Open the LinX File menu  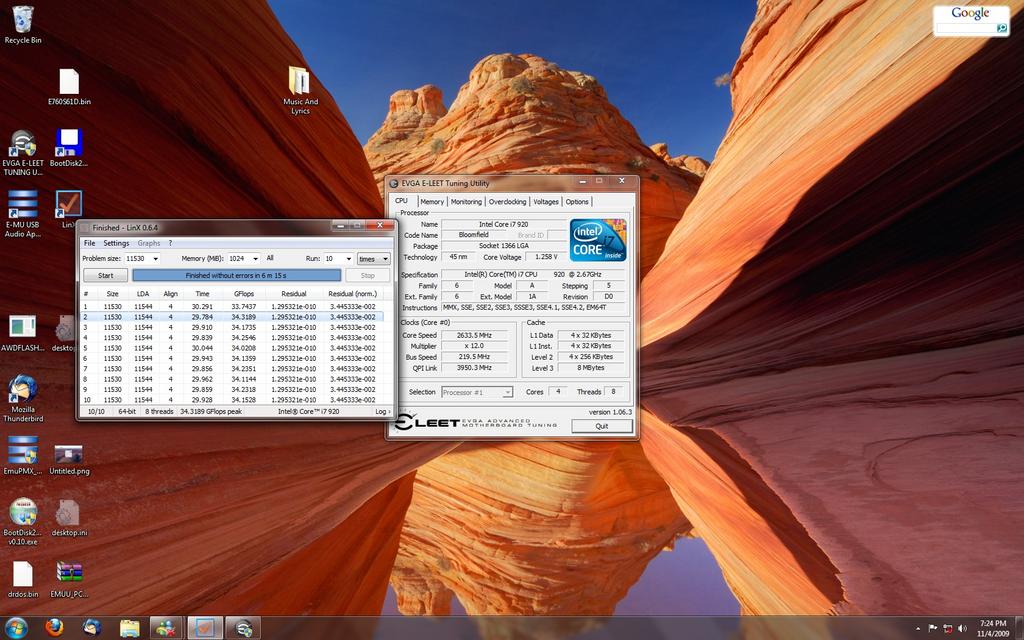tap(89, 243)
